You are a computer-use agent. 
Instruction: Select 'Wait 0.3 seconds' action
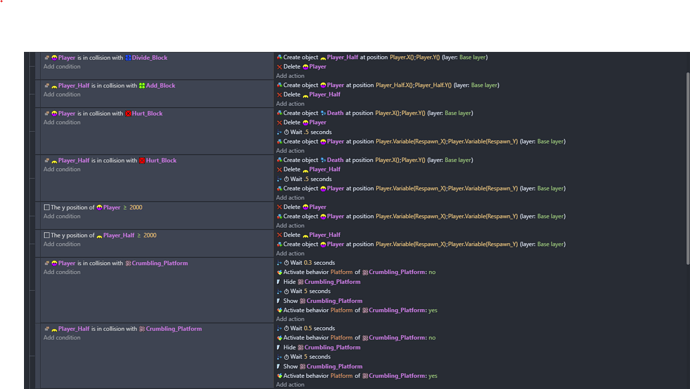306,263
